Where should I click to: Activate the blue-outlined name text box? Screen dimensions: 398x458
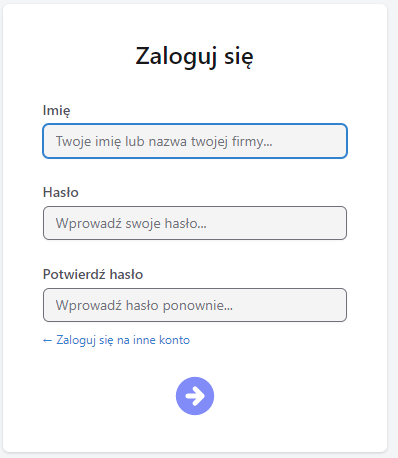pos(195,141)
